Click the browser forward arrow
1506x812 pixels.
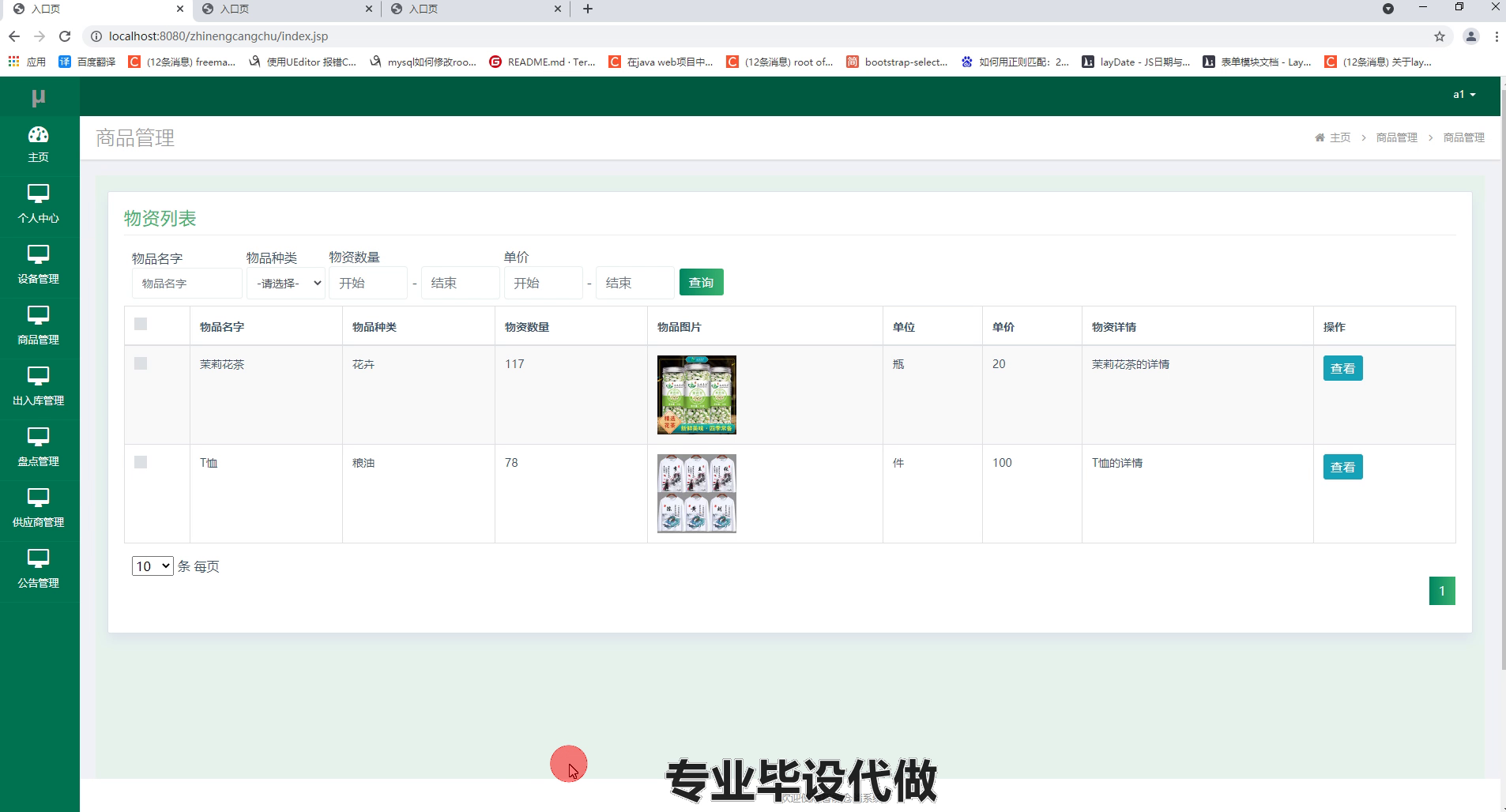pyautogui.click(x=40, y=36)
